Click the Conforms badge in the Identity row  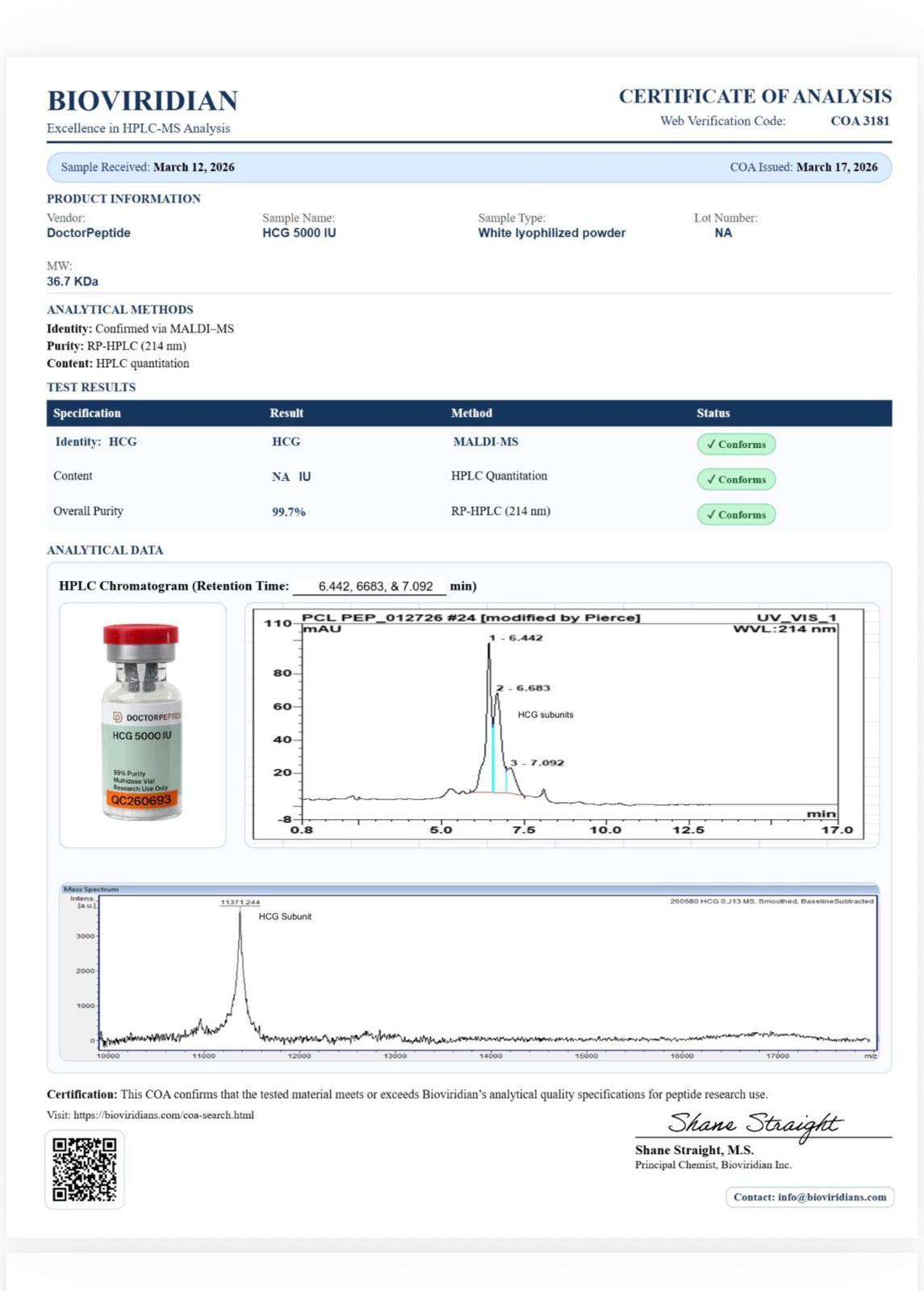click(x=736, y=445)
